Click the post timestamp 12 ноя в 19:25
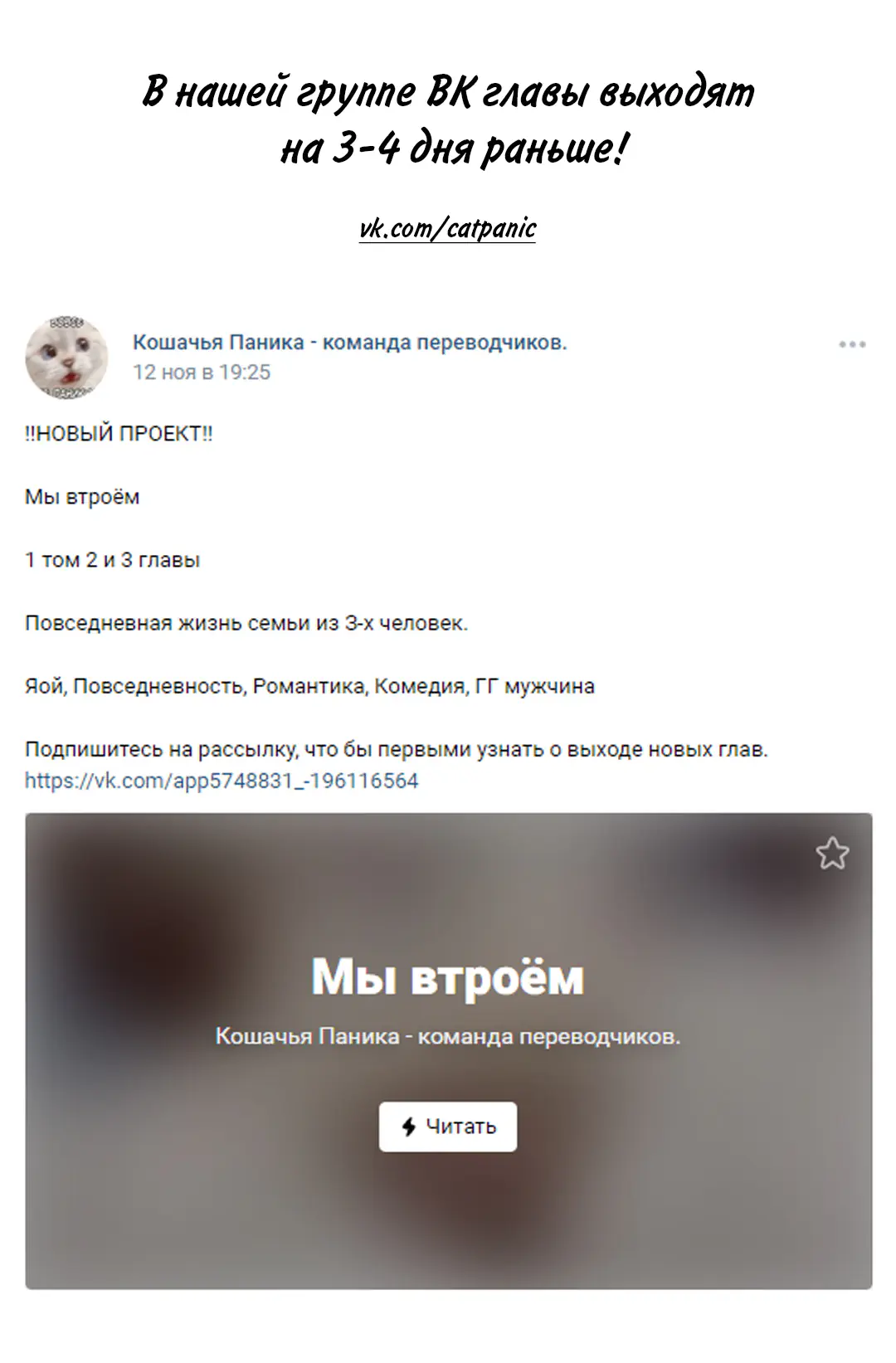The width and height of the screenshot is (896, 1363). click(x=202, y=372)
